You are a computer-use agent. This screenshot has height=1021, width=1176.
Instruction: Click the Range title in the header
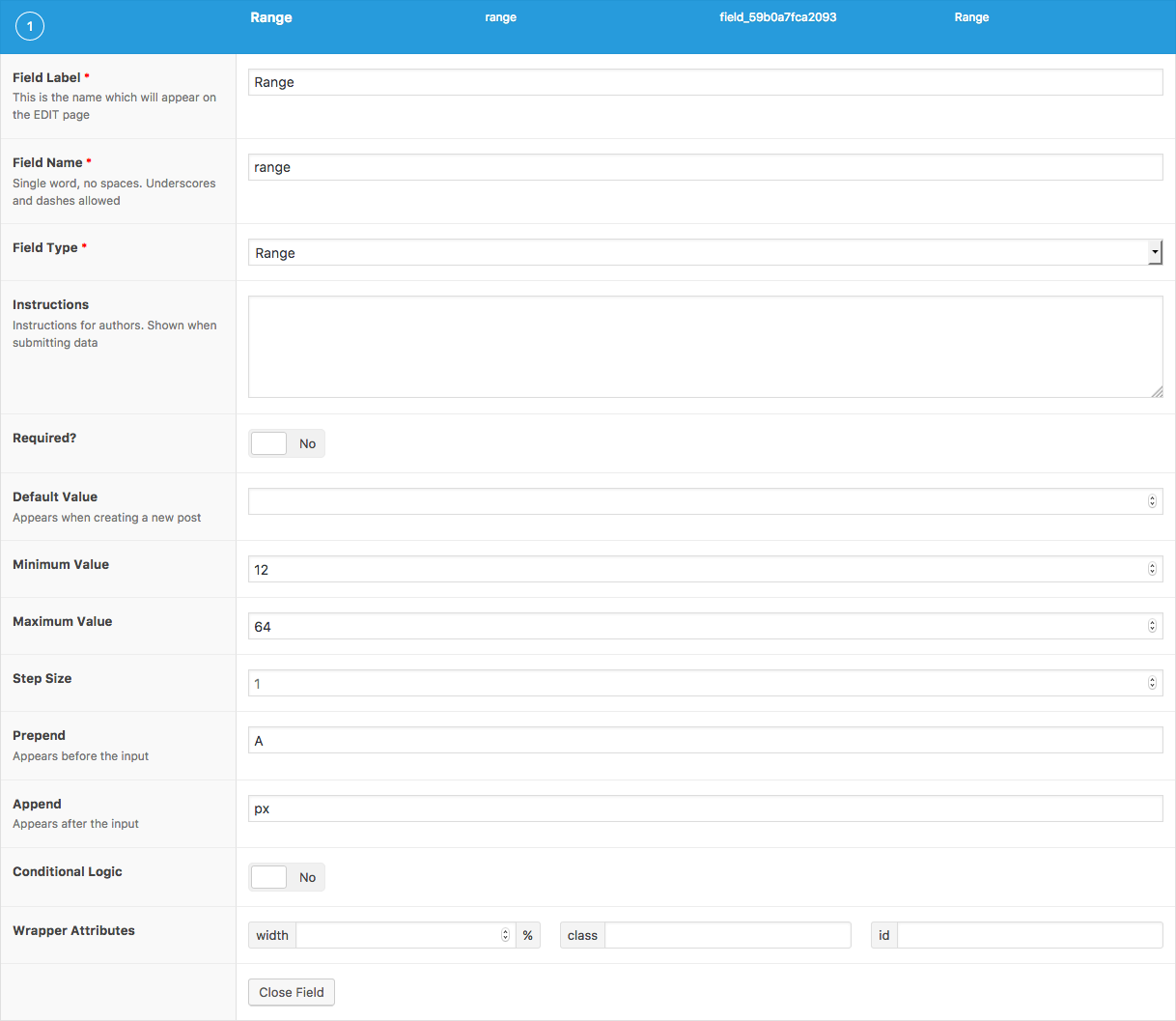click(x=271, y=17)
